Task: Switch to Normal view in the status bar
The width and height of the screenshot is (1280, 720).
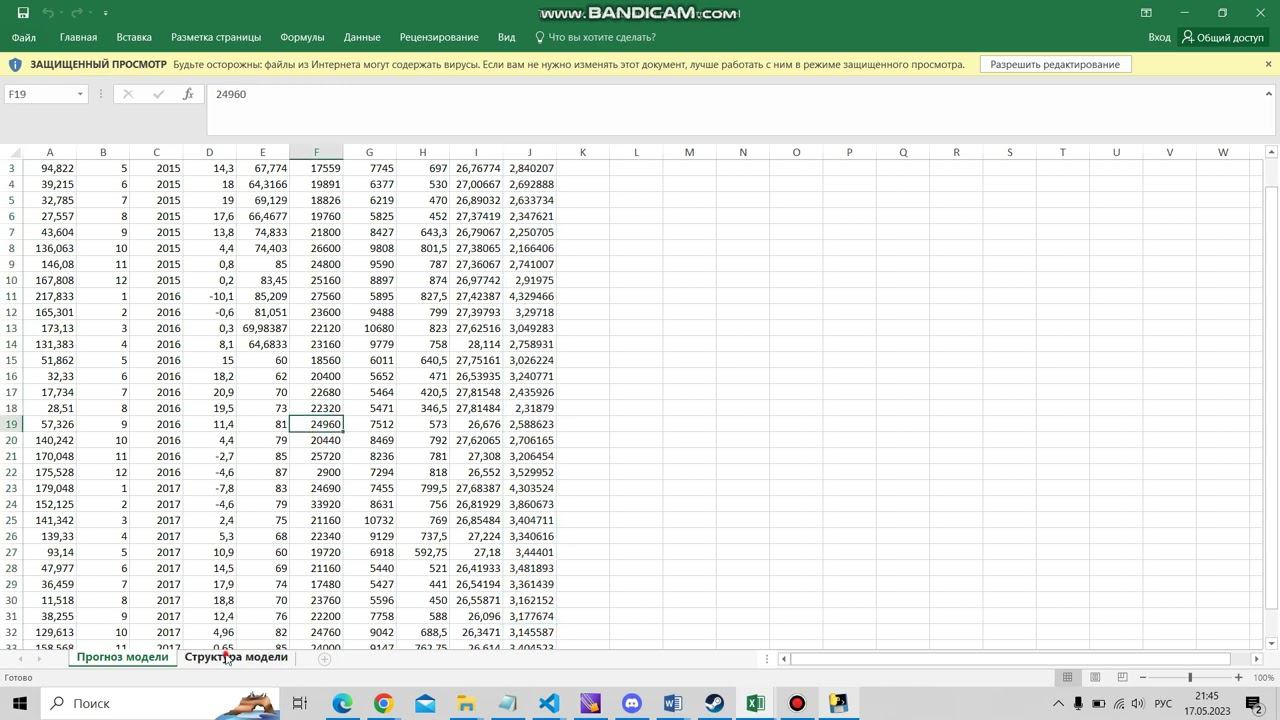Action: 1067,677
